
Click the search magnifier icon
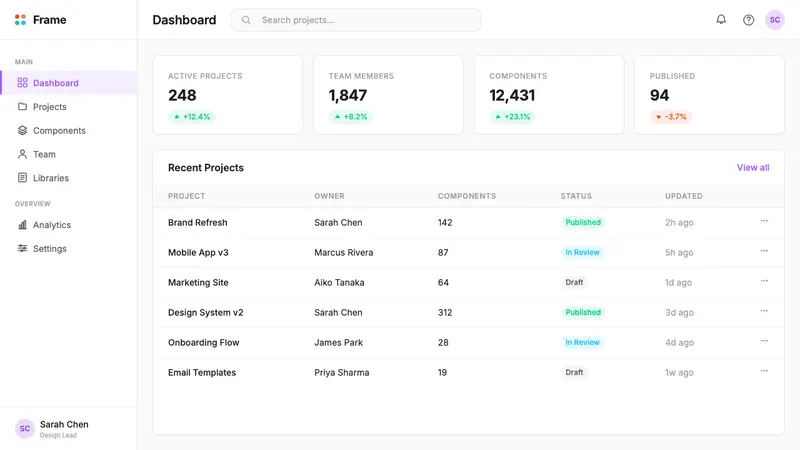tap(246, 20)
